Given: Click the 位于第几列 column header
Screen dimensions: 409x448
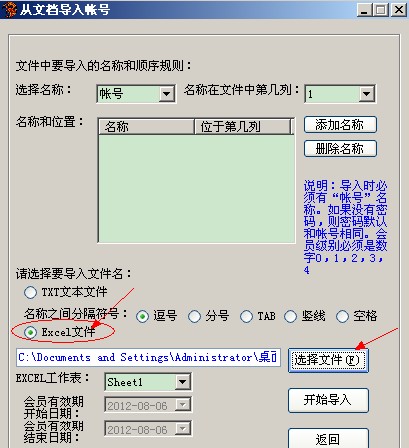Looking at the screenshot, I should [242, 127].
